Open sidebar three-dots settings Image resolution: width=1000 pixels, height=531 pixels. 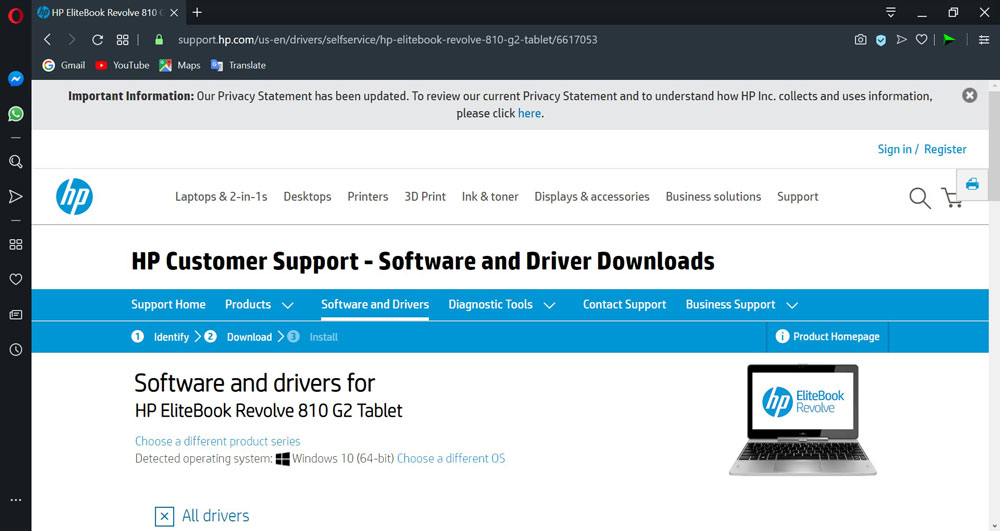click(16, 500)
